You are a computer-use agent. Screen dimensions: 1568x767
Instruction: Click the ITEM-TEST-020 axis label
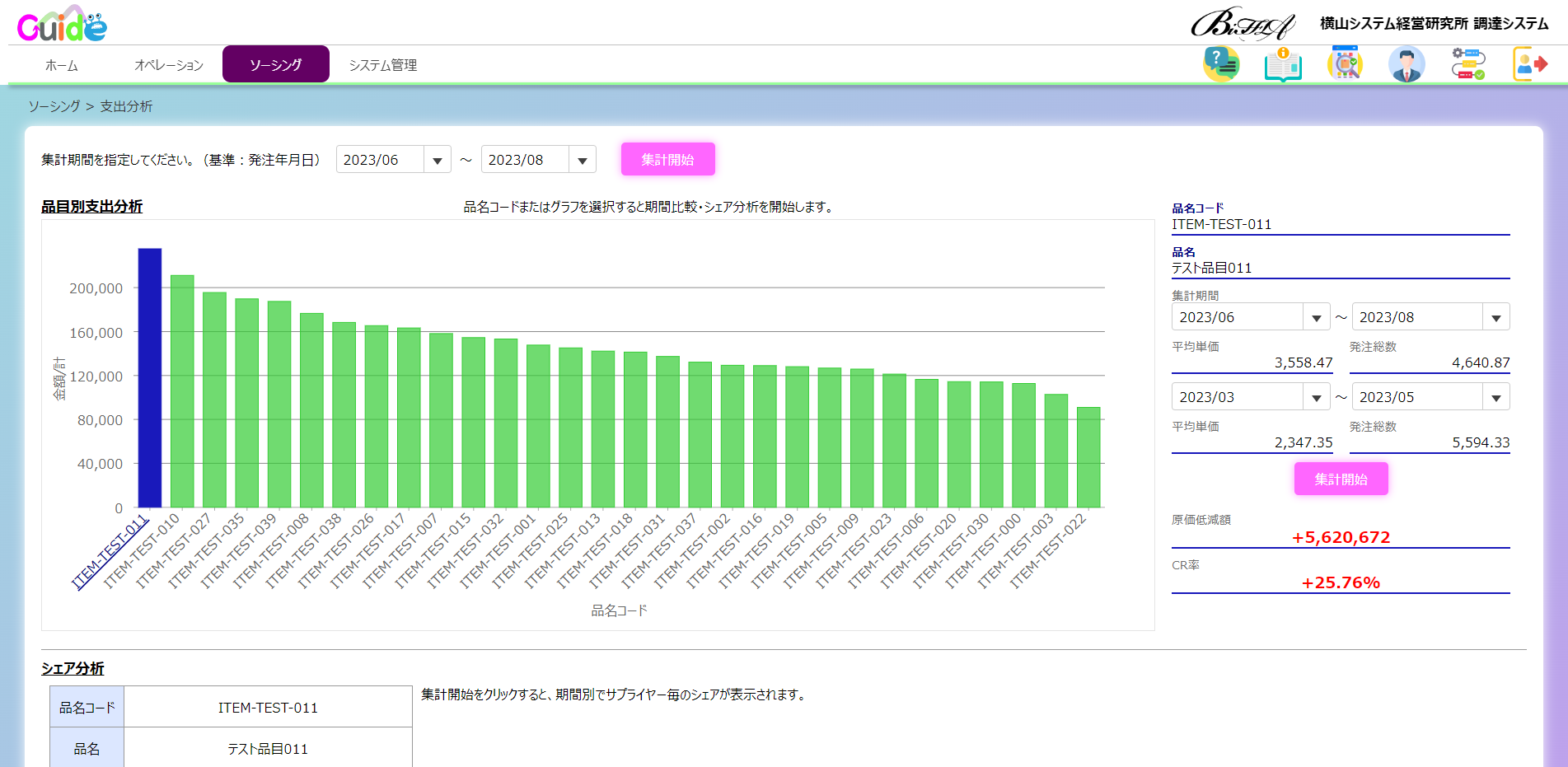pyautogui.click(x=918, y=551)
